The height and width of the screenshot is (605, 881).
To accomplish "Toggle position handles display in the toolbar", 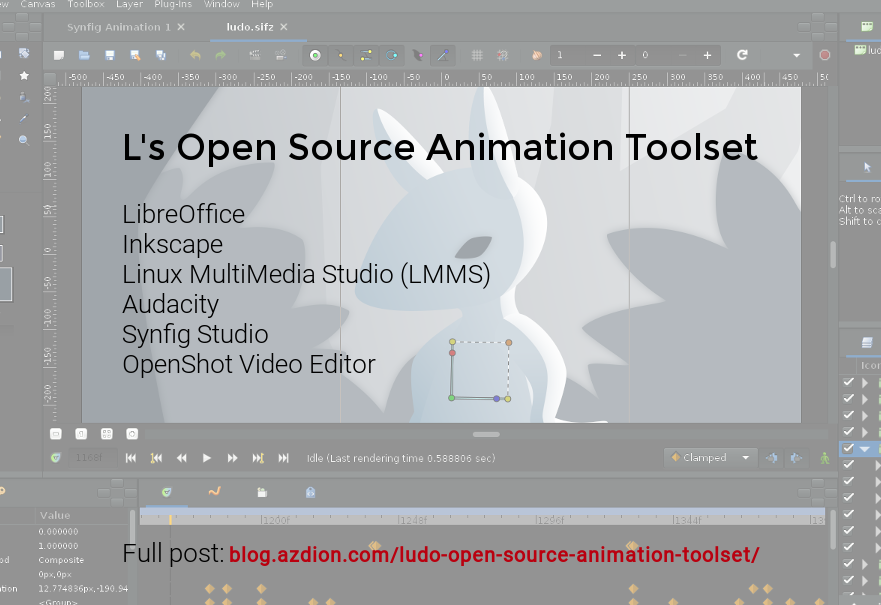I will coord(315,55).
